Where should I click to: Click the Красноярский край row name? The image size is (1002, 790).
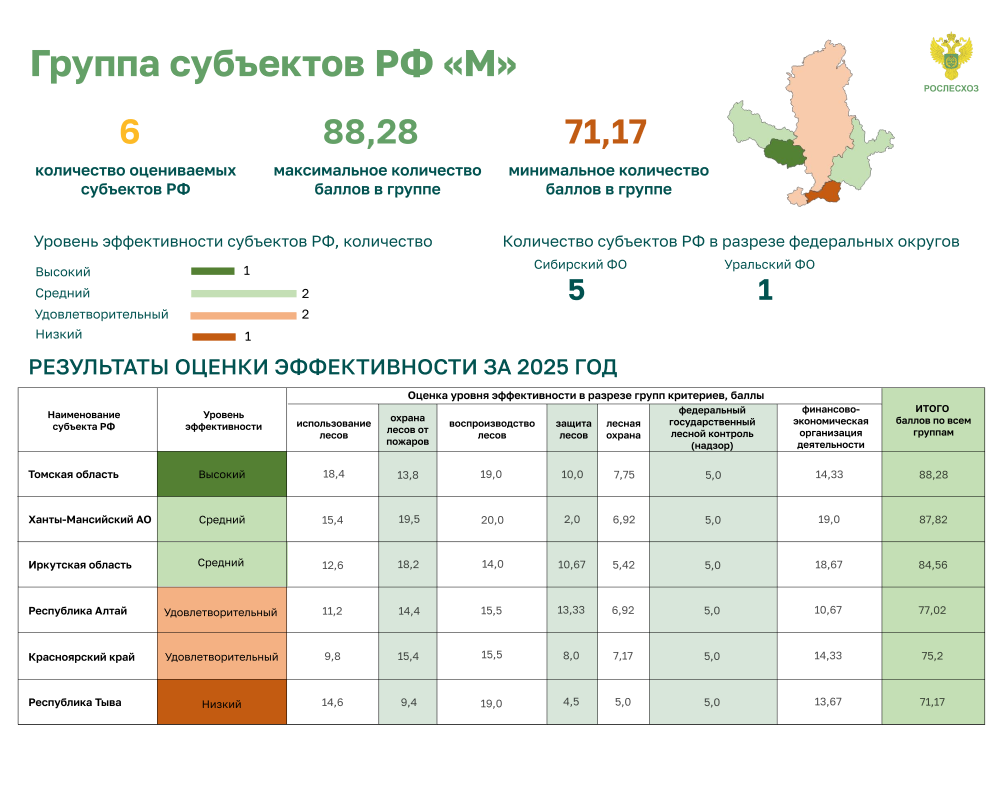point(82,657)
